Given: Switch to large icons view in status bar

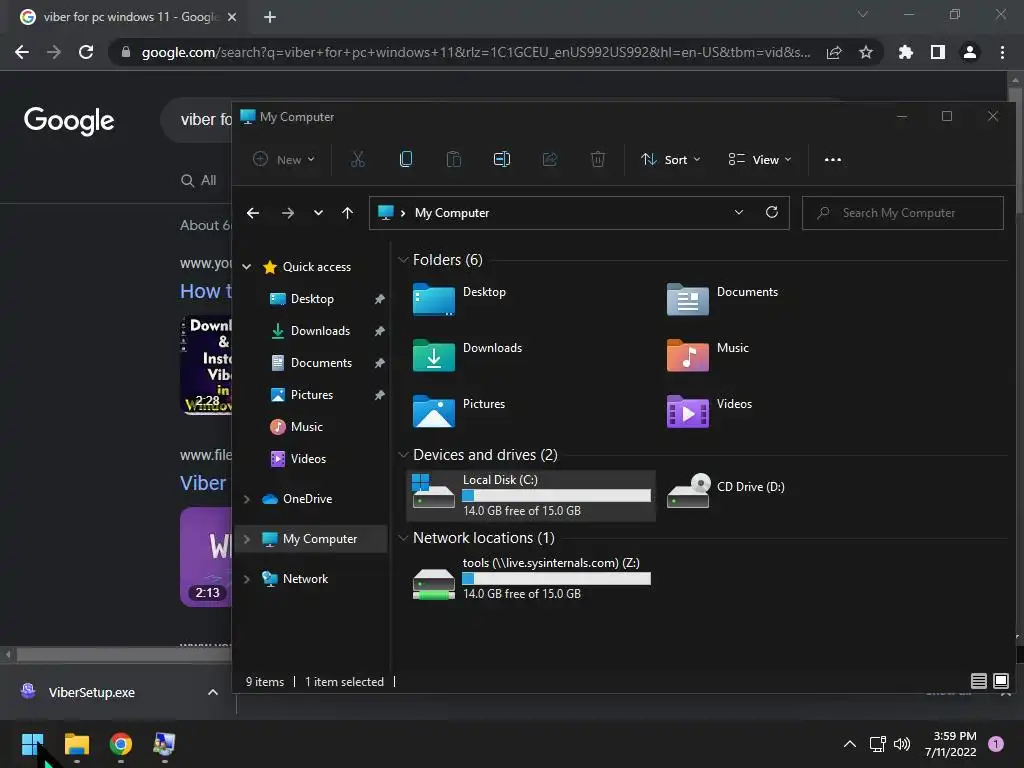Looking at the screenshot, I should coord(1000,681).
